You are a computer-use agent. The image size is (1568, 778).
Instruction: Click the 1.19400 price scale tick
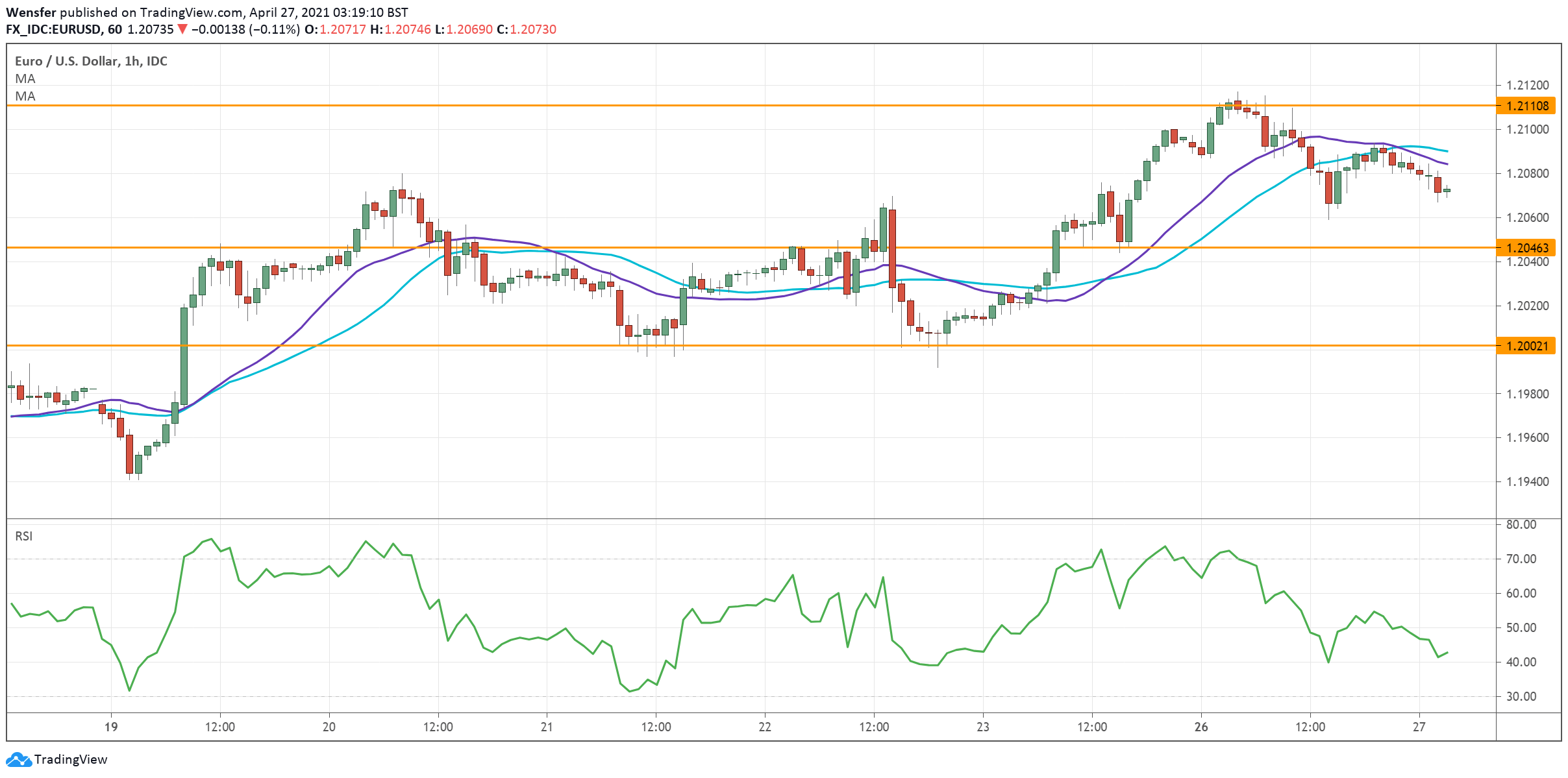(1527, 481)
